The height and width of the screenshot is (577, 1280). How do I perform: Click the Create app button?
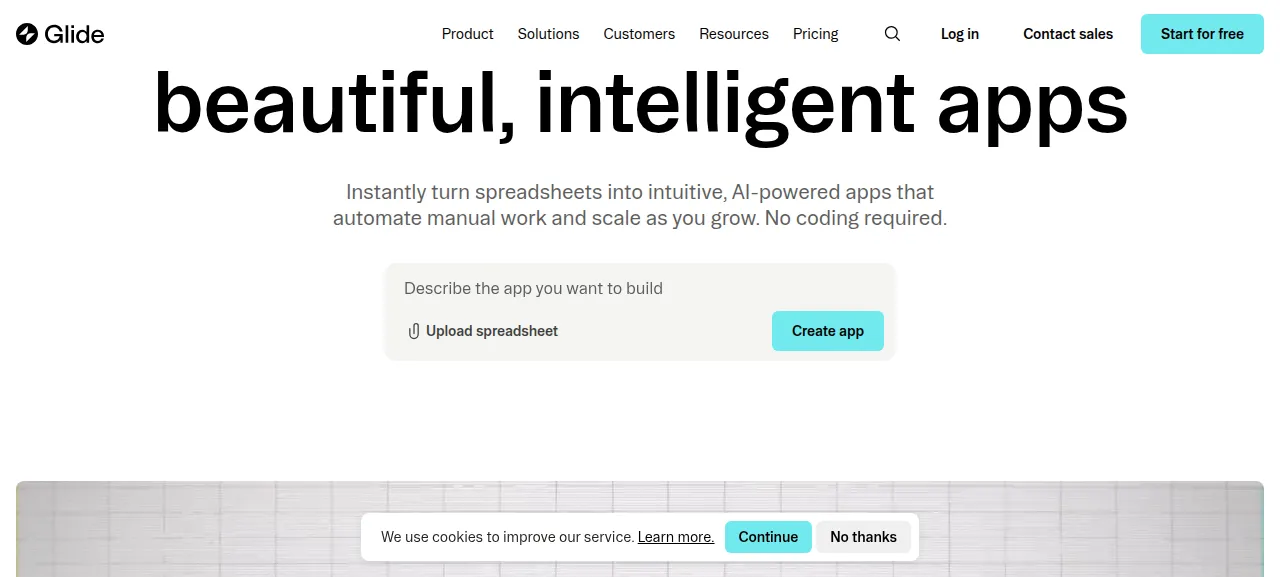click(828, 331)
